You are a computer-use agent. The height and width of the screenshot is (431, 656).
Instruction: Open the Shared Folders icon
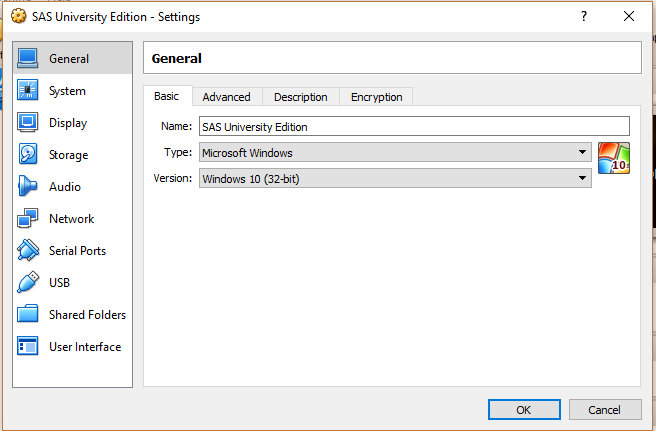pos(28,315)
